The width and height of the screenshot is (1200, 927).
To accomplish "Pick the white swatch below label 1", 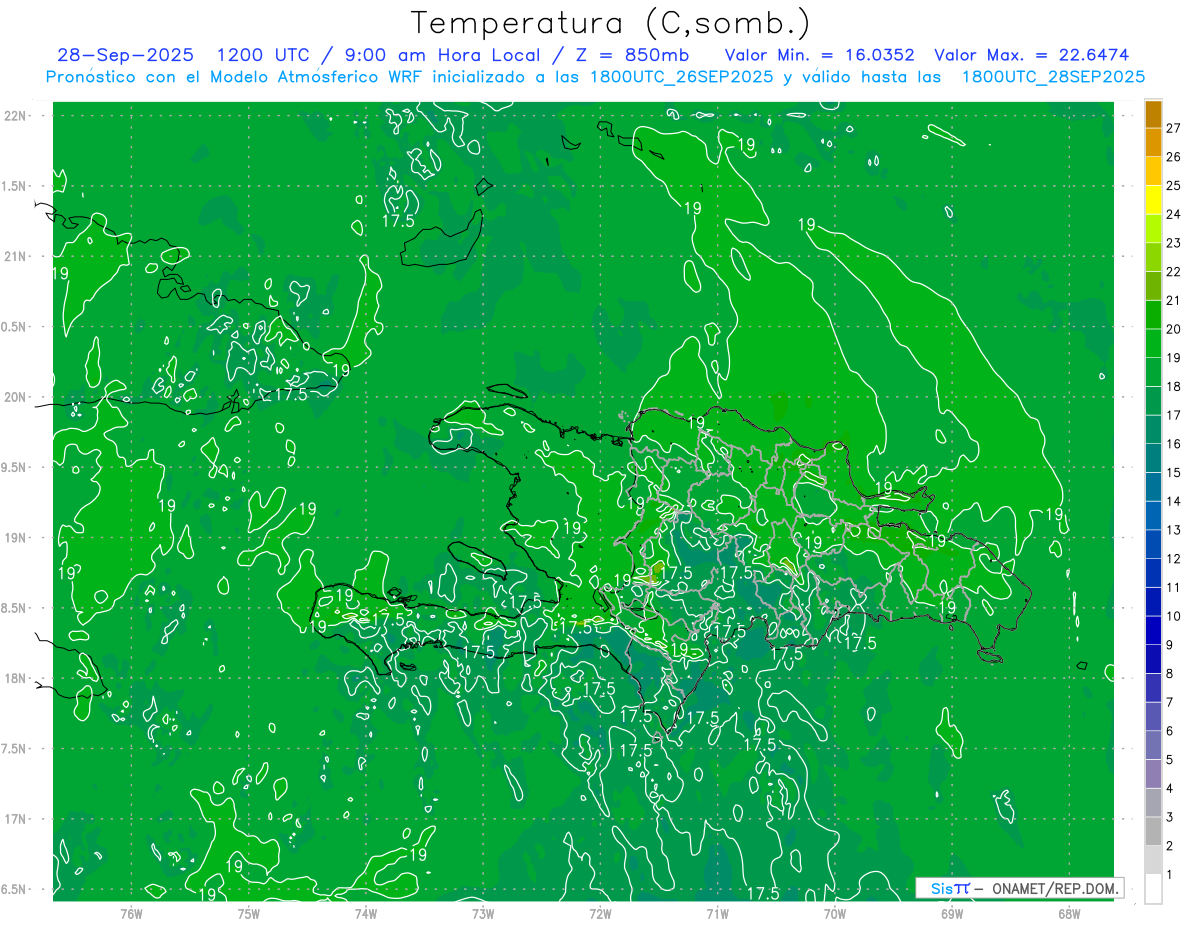I will pos(1153,889).
